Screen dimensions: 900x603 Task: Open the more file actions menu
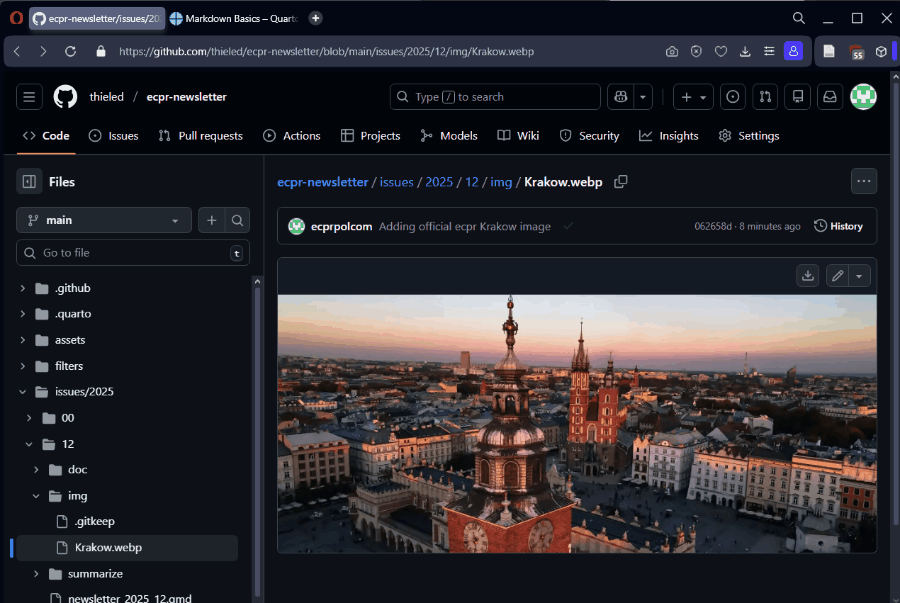click(x=864, y=181)
